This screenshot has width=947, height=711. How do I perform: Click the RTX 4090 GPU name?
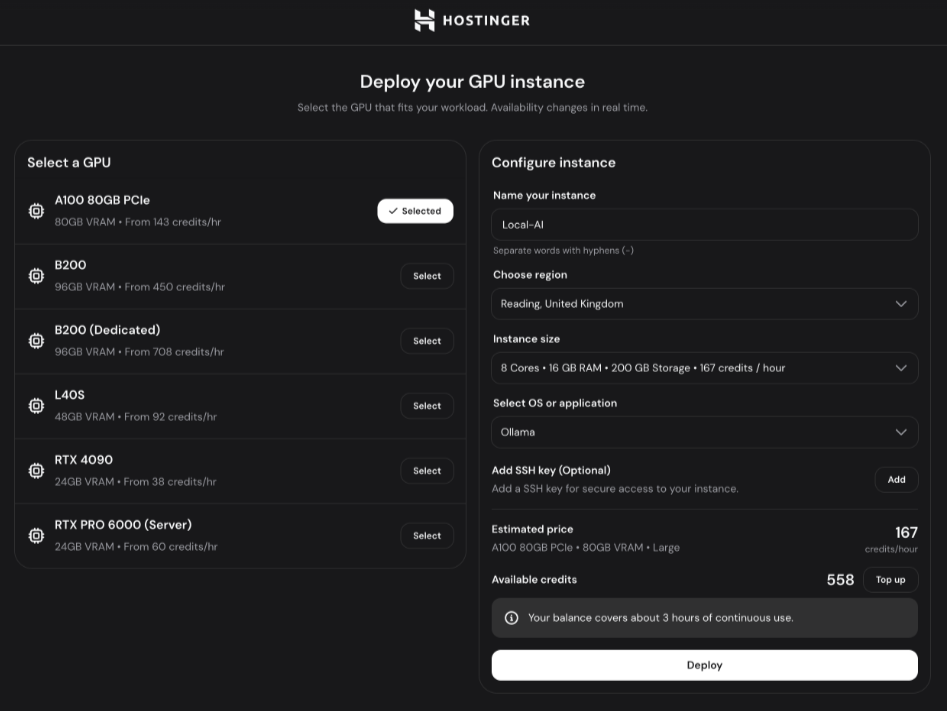[x=83, y=460]
